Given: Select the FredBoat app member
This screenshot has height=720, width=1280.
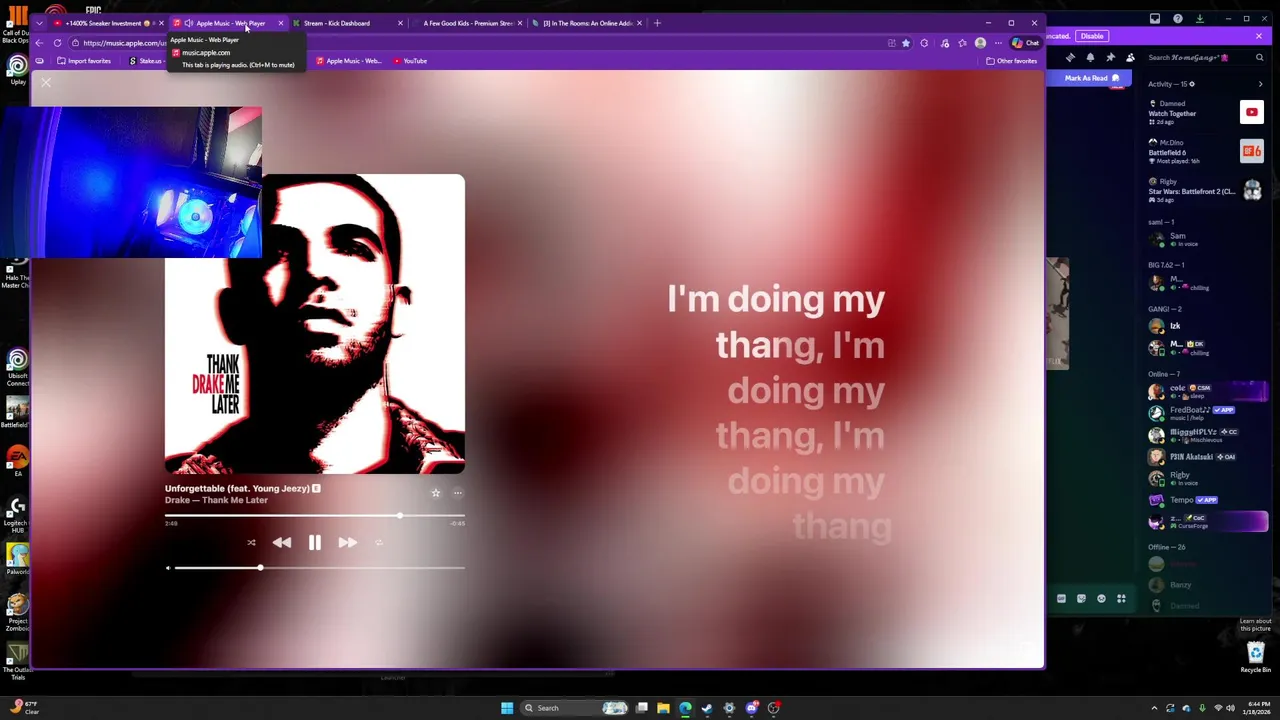Looking at the screenshot, I should click(1206, 412).
